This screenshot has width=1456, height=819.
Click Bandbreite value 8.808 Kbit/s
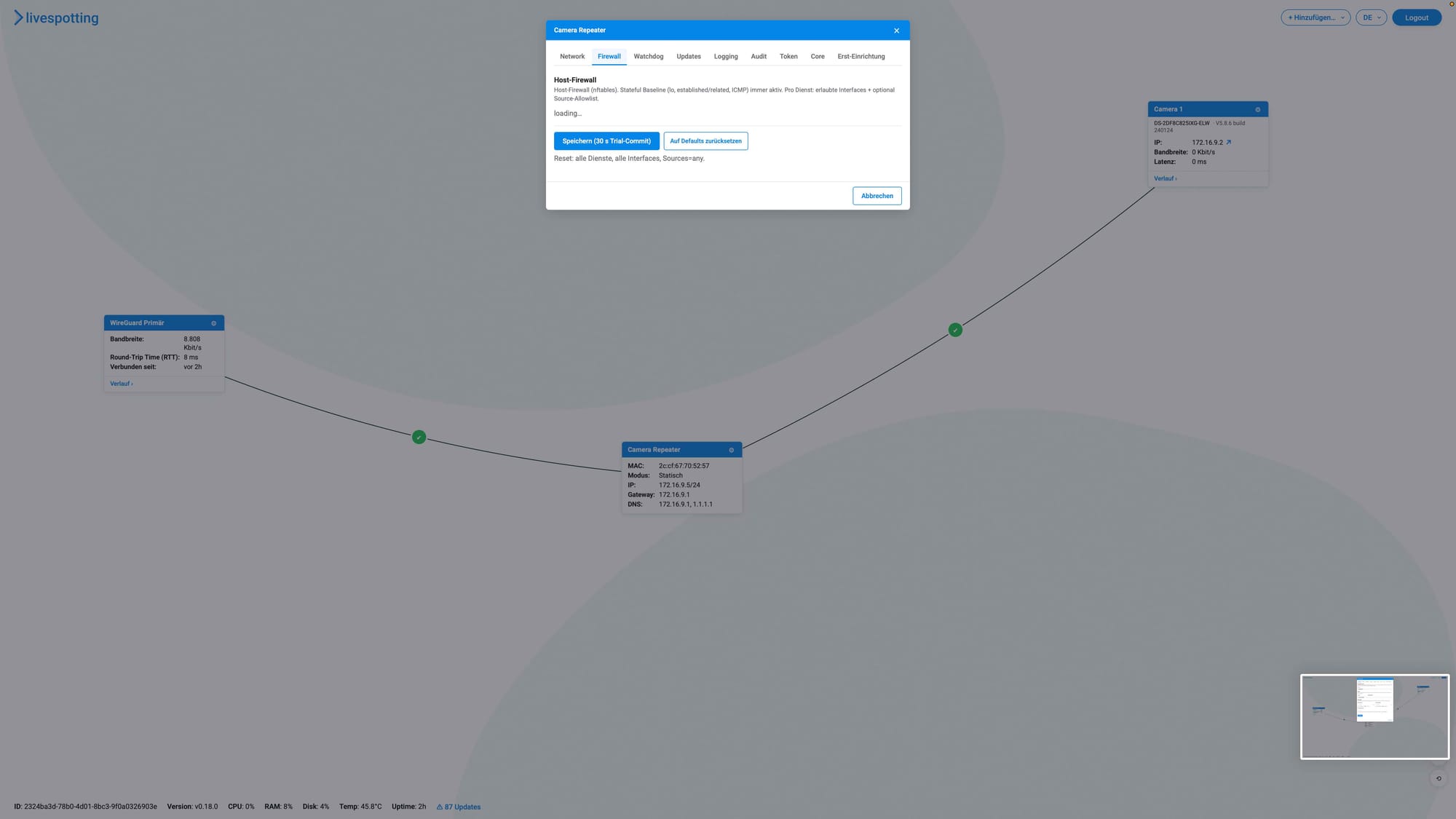(x=193, y=344)
